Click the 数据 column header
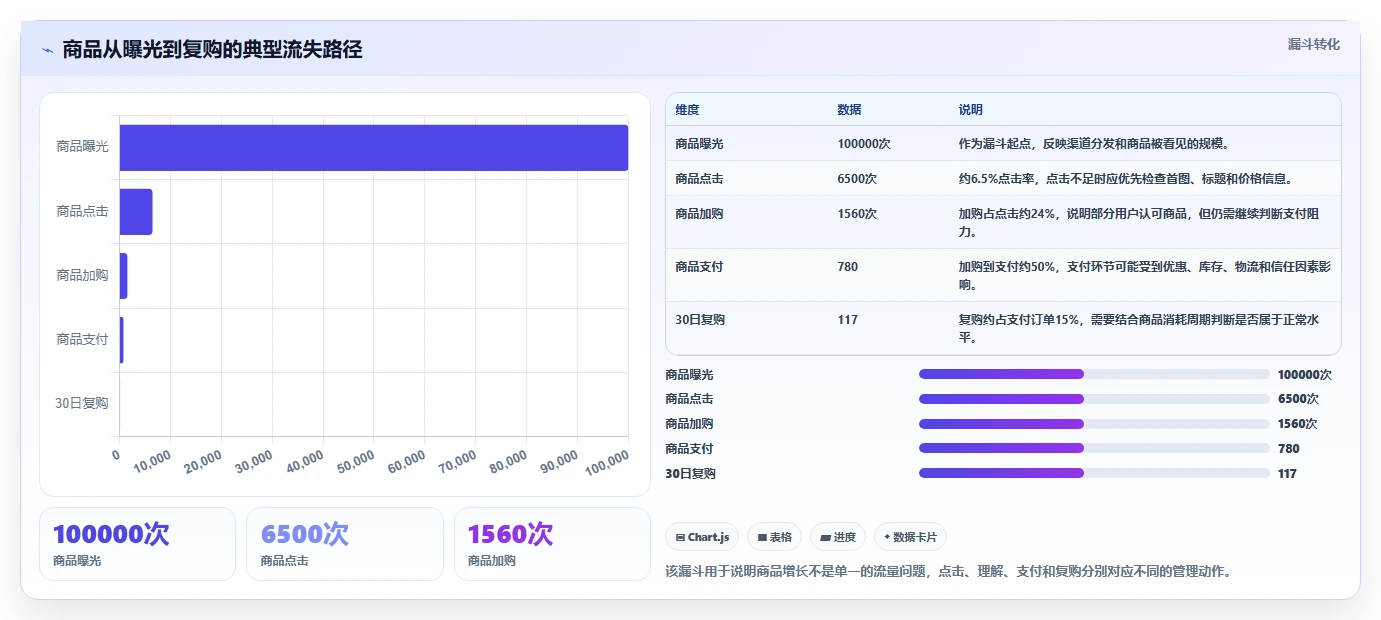Image resolution: width=1381 pixels, height=620 pixels. (x=849, y=109)
